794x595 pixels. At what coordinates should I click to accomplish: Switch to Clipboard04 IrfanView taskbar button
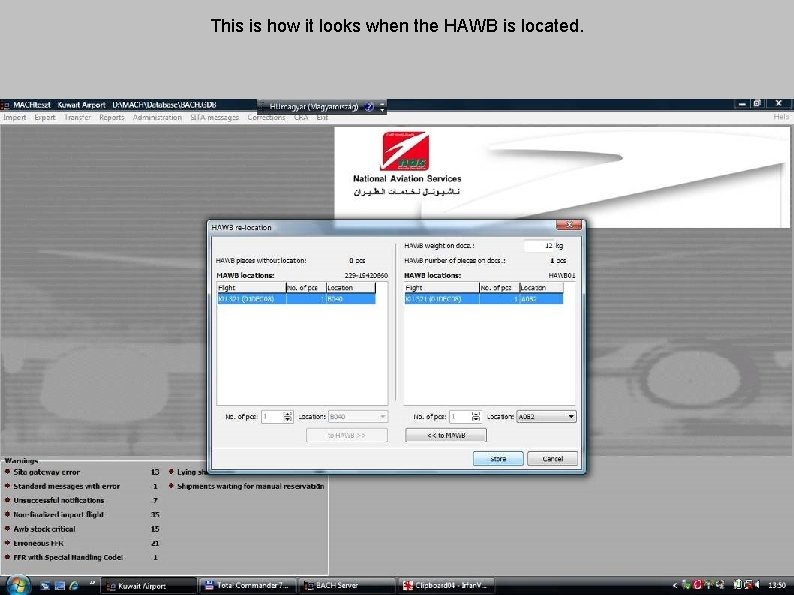(x=446, y=585)
